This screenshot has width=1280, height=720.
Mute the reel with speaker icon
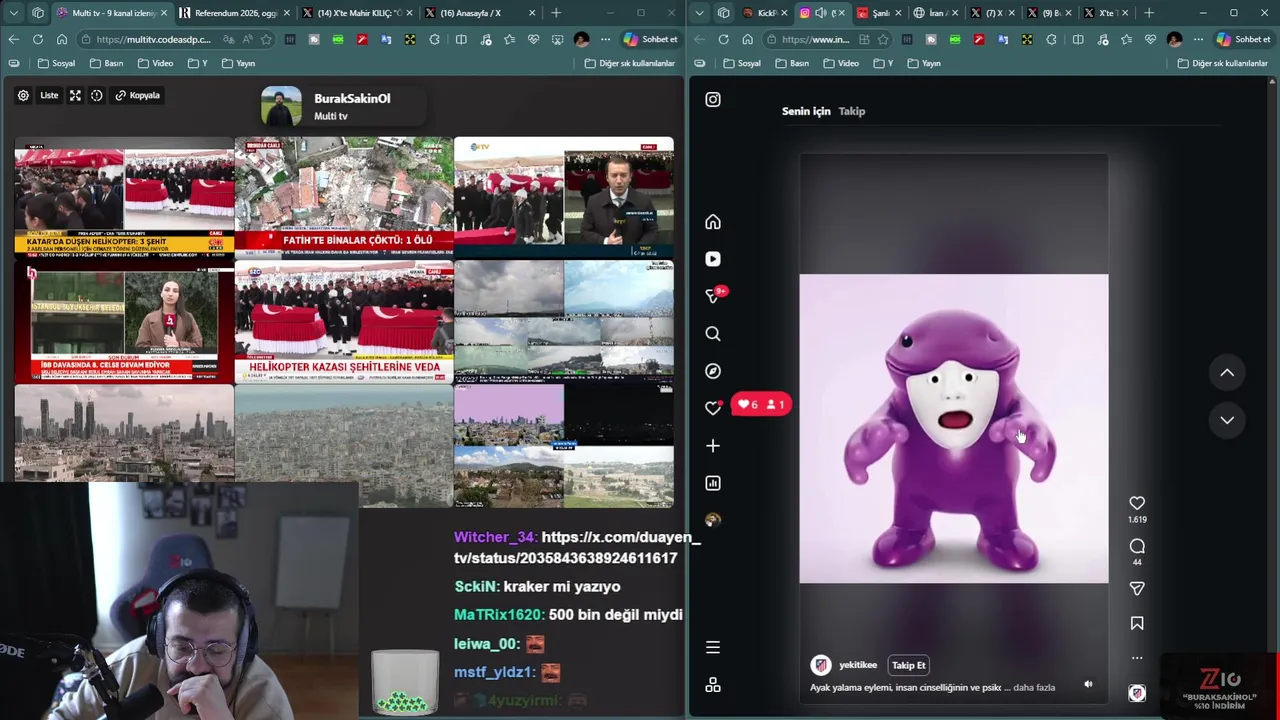(x=1088, y=685)
